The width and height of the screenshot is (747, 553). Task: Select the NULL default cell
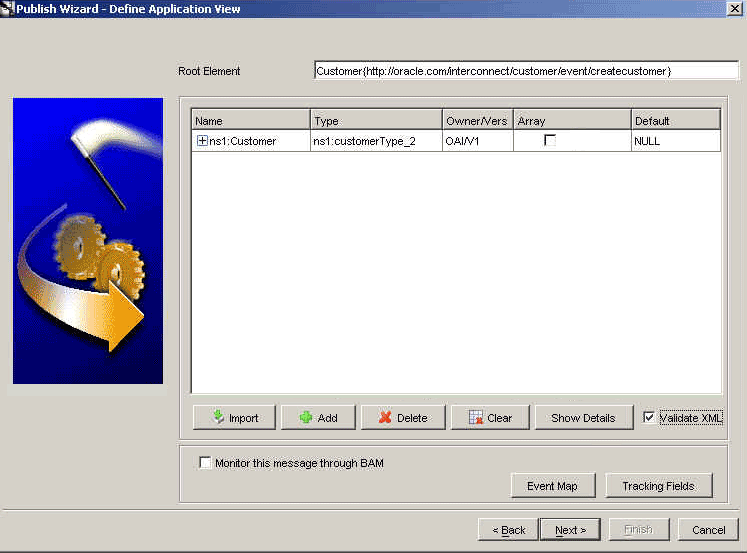point(676,141)
